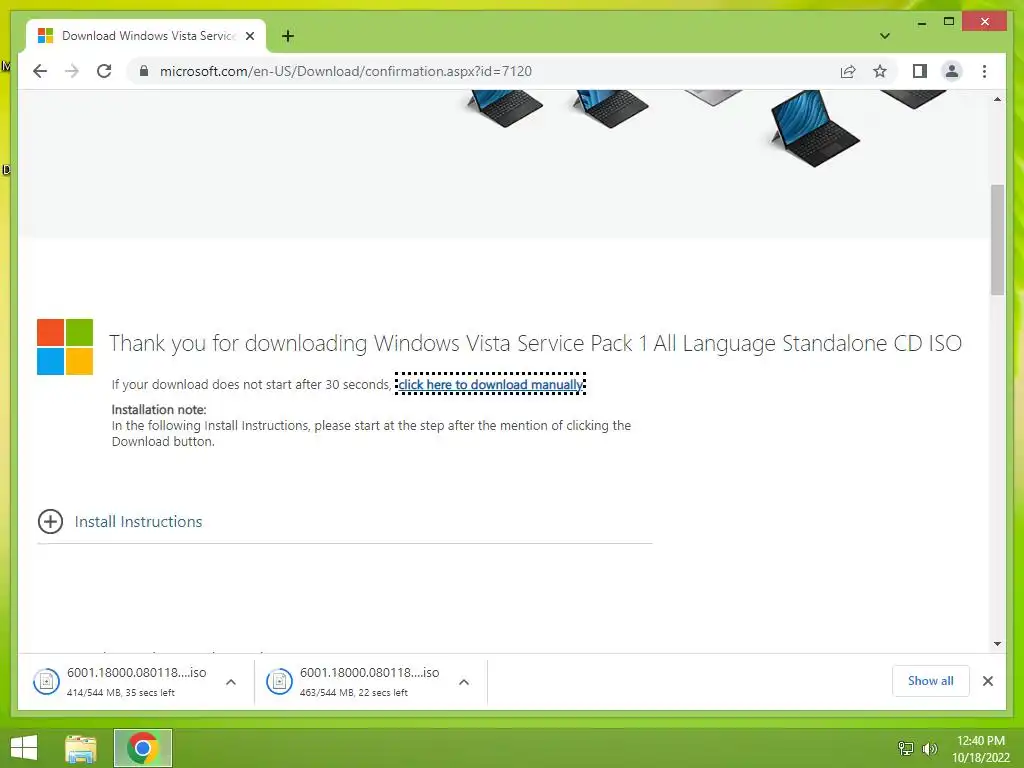Click the page scrollbar thumb

997,239
